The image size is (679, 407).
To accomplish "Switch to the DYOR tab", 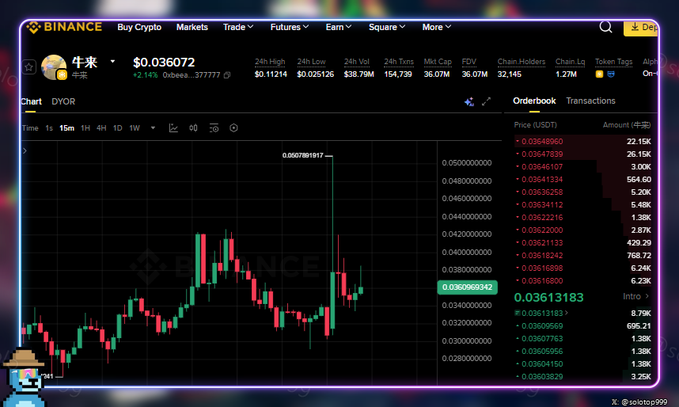I will tap(63, 102).
